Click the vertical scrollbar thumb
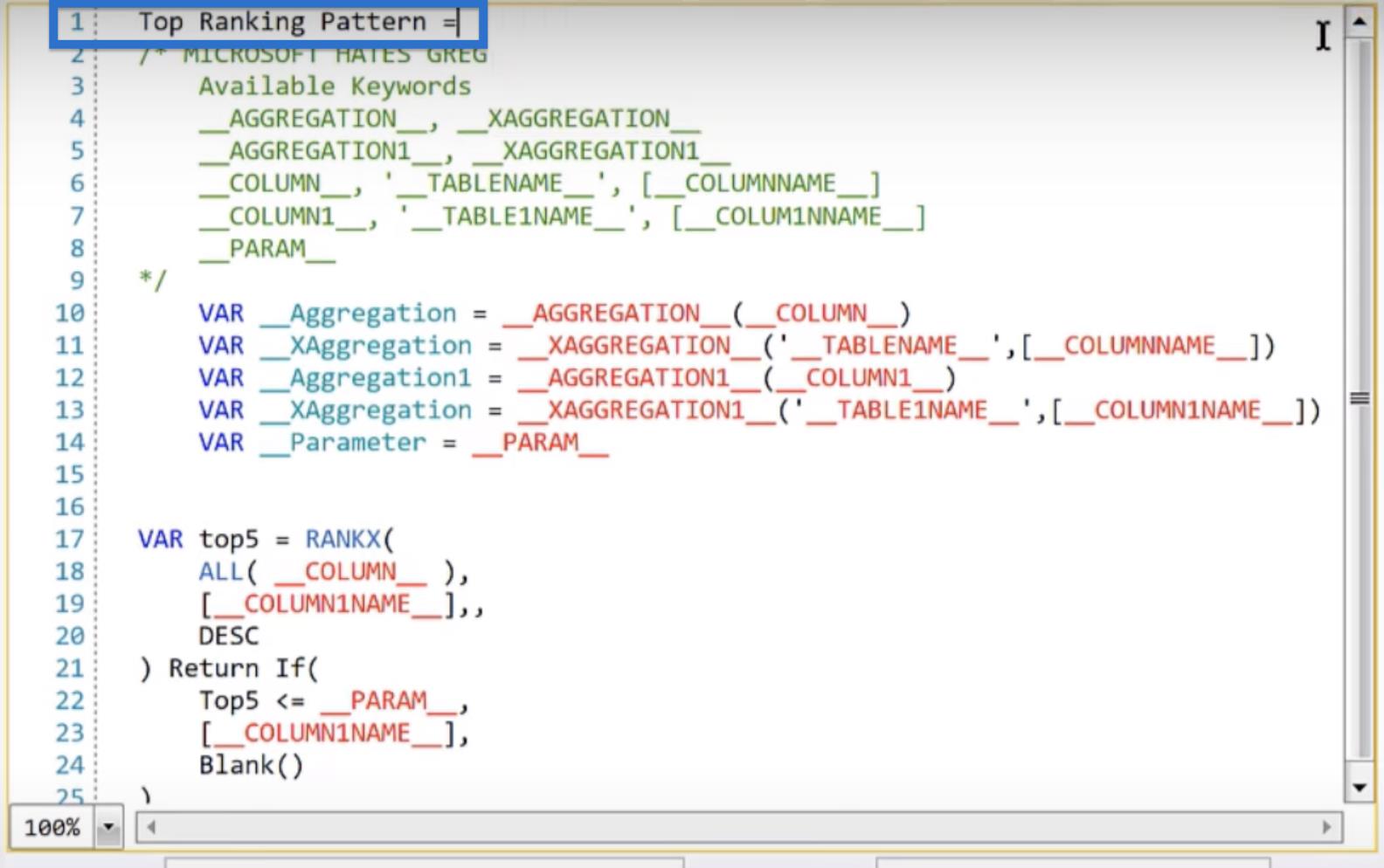The height and width of the screenshot is (868, 1384). 1359,398
